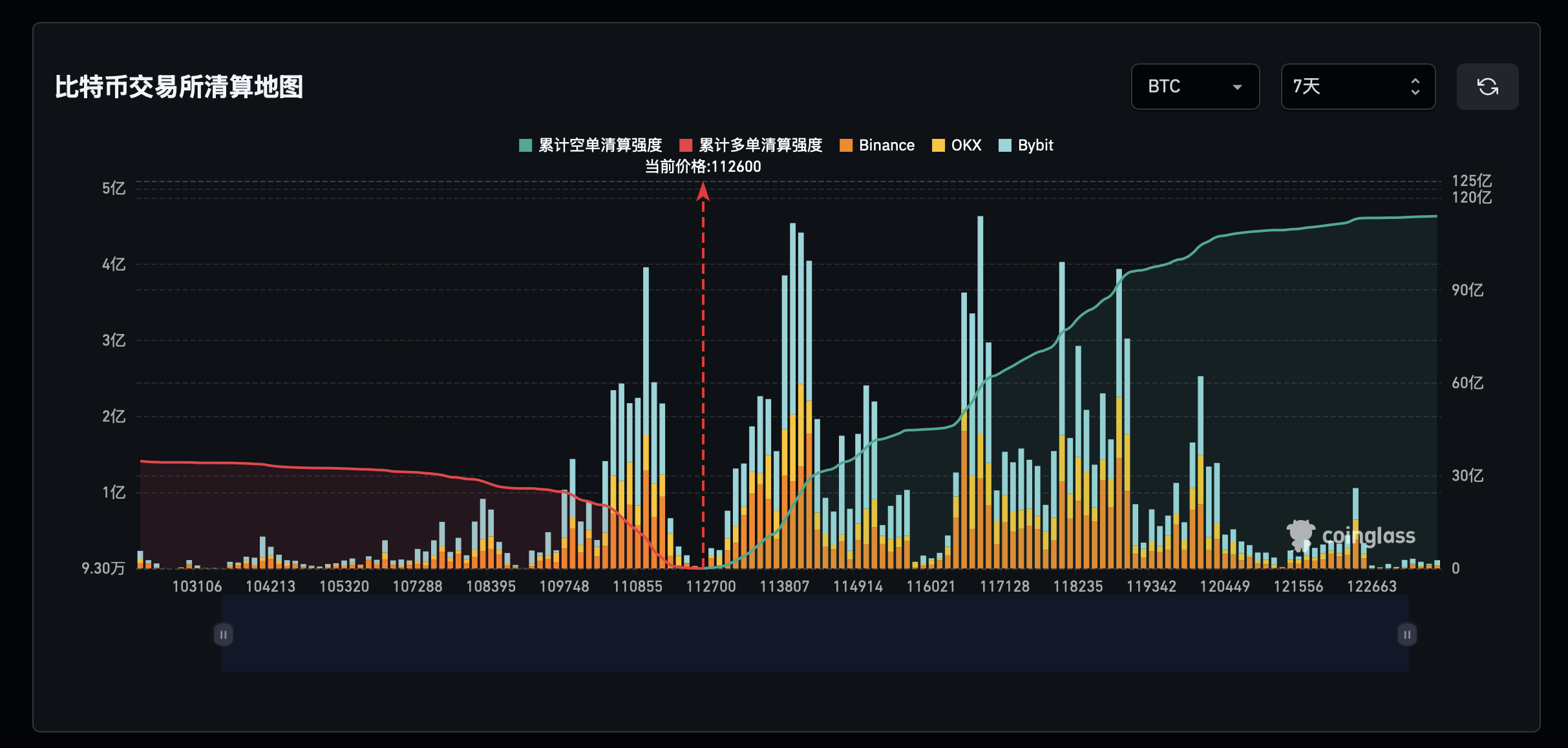Click the BTC dropdown caret arrow
The height and width of the screenshot is (748, 1568).
tap(1237, 87)
